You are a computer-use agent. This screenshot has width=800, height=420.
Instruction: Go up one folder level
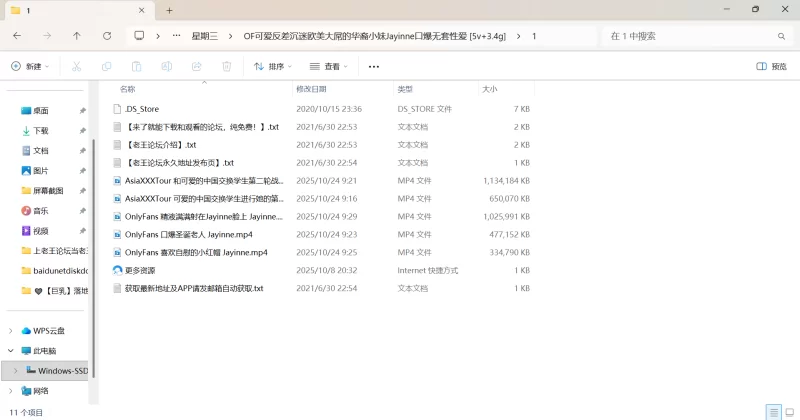click(x=77, y=36)
